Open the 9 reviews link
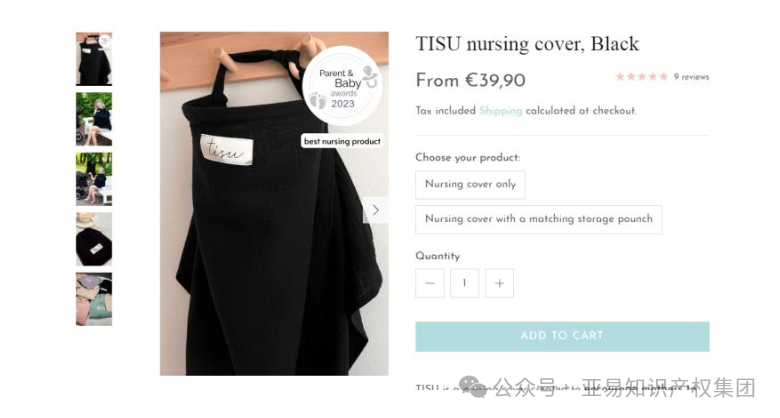780x418 pixels. tap(691, 77)
